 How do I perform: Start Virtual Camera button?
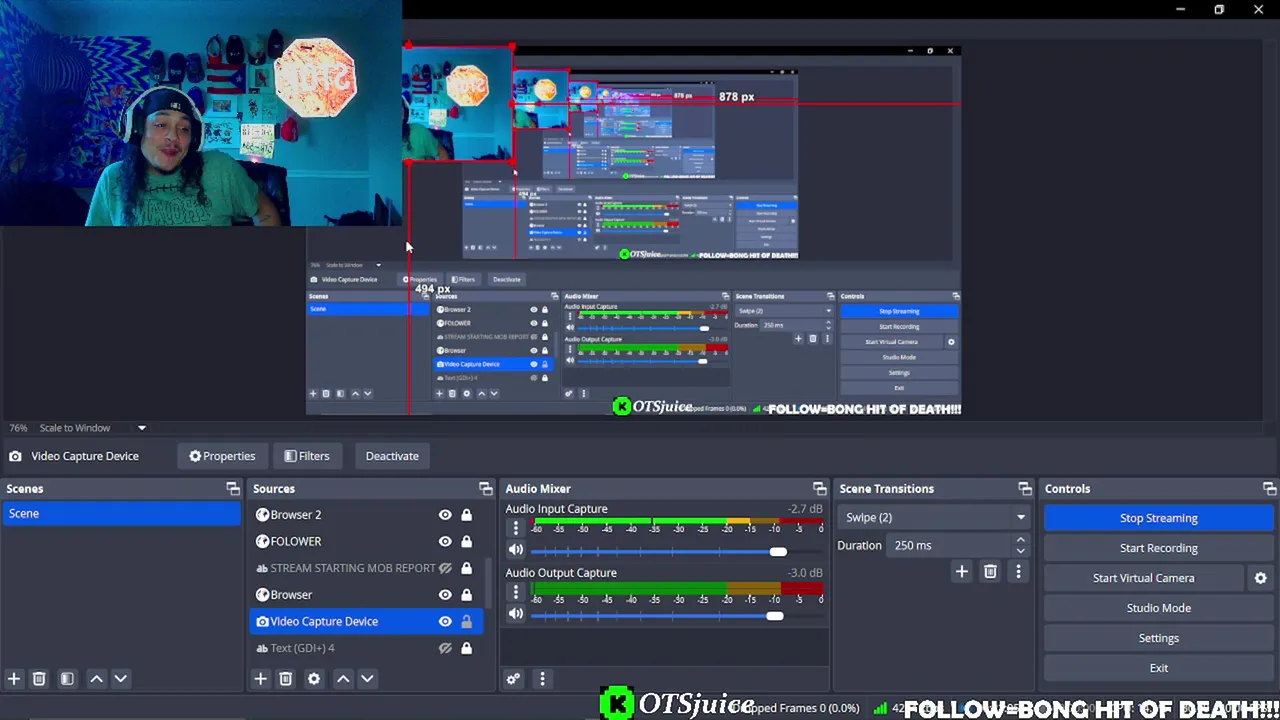click(1143, 578)
